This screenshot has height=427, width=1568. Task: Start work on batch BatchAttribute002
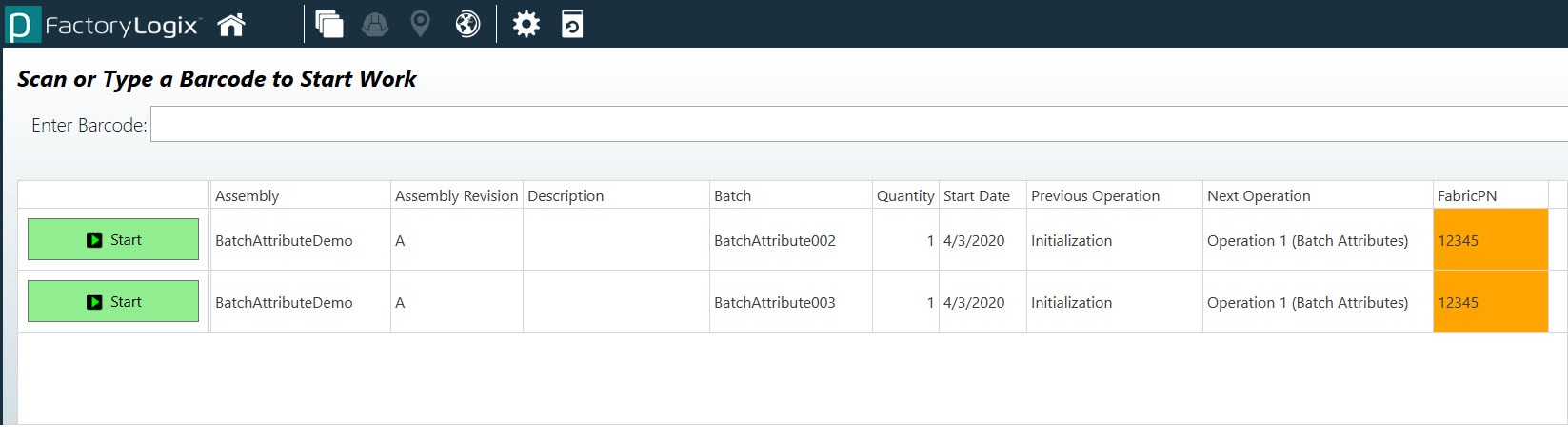coord(113,240)
